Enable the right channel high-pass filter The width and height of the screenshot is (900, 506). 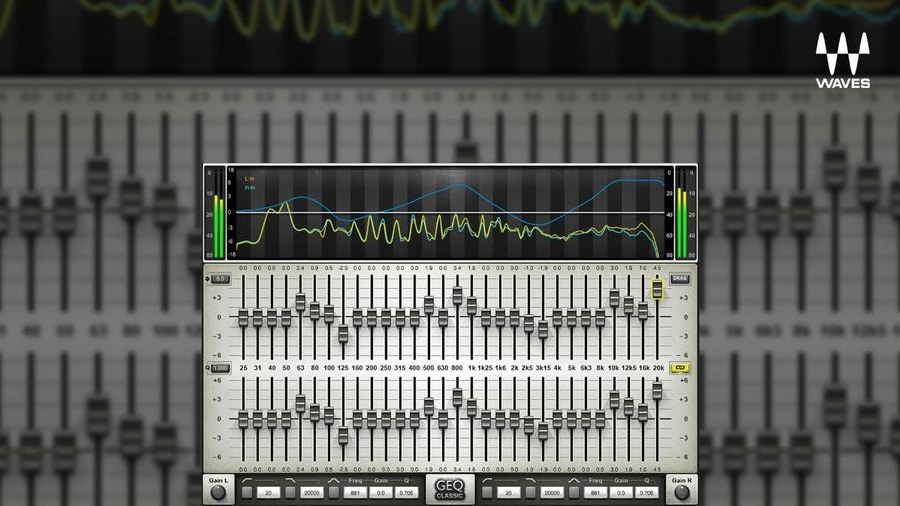tap(487, 492)
